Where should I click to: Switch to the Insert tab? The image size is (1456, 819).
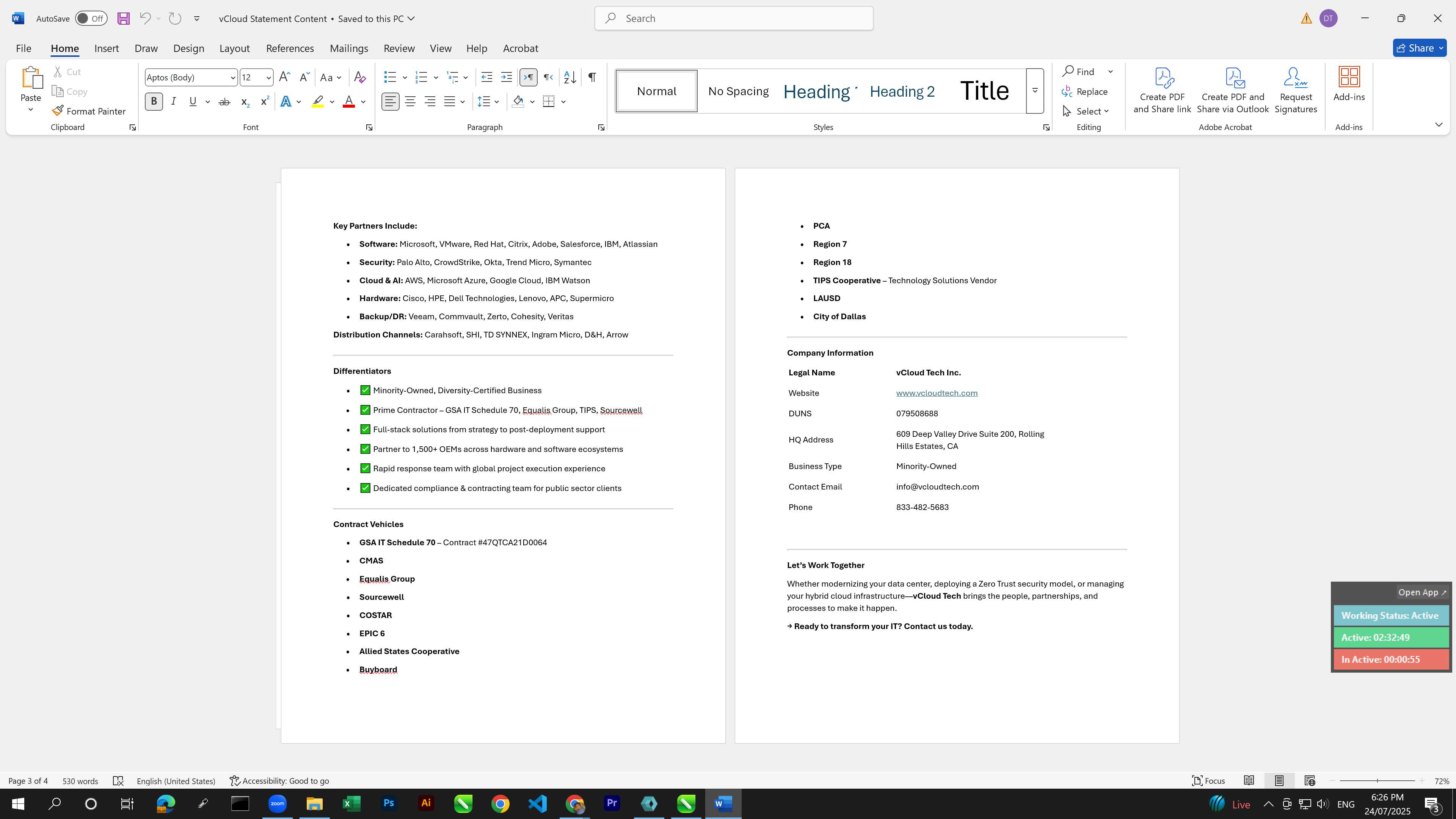click(x=106, y=48)
